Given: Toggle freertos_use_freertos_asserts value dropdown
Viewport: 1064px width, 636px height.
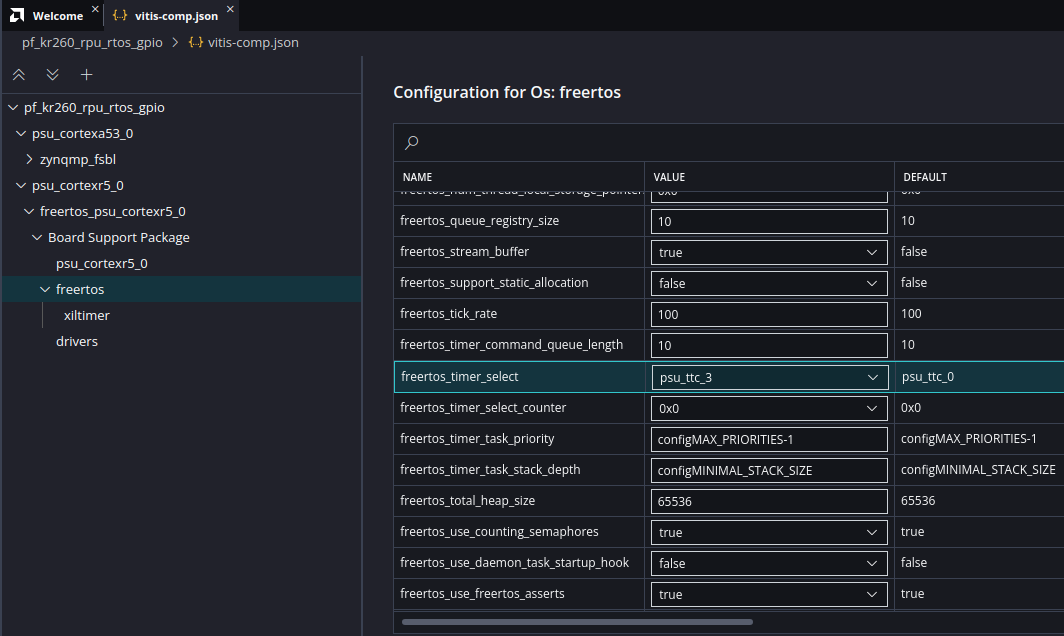Looking at the screenshot, I should (769, 594).
